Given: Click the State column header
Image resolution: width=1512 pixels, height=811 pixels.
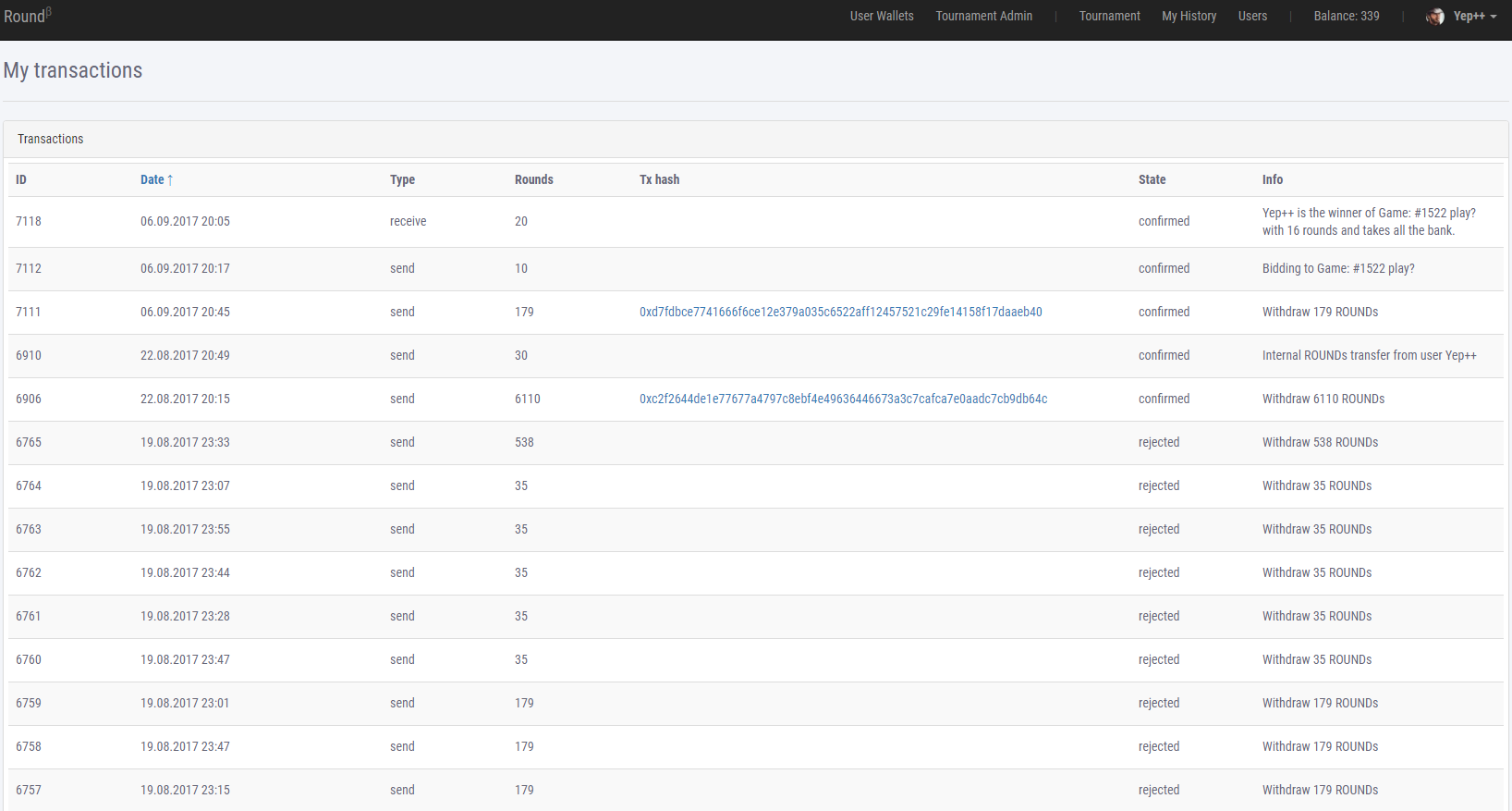Looking at the screenshot, I should tap(1152, 179).
